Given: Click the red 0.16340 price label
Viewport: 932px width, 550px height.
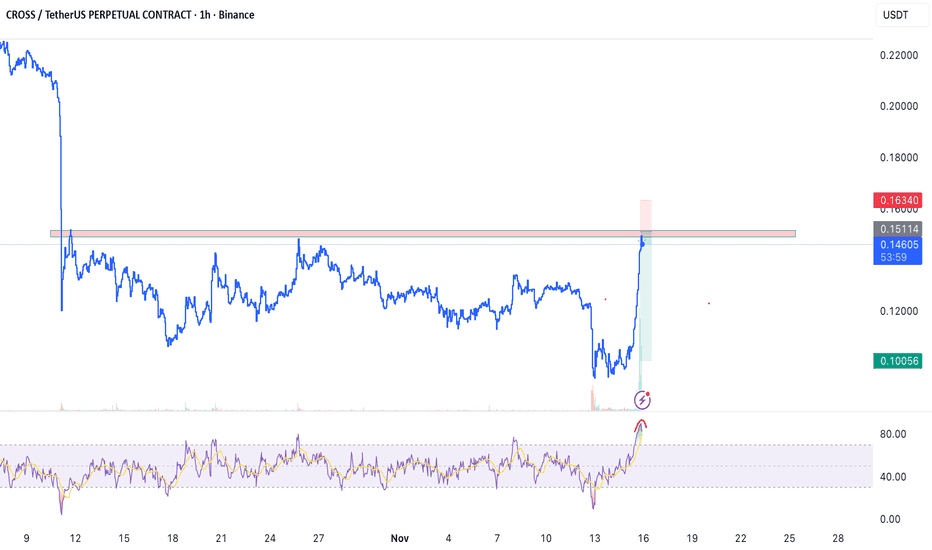Looking at the screenshot, I should point(898,200).
